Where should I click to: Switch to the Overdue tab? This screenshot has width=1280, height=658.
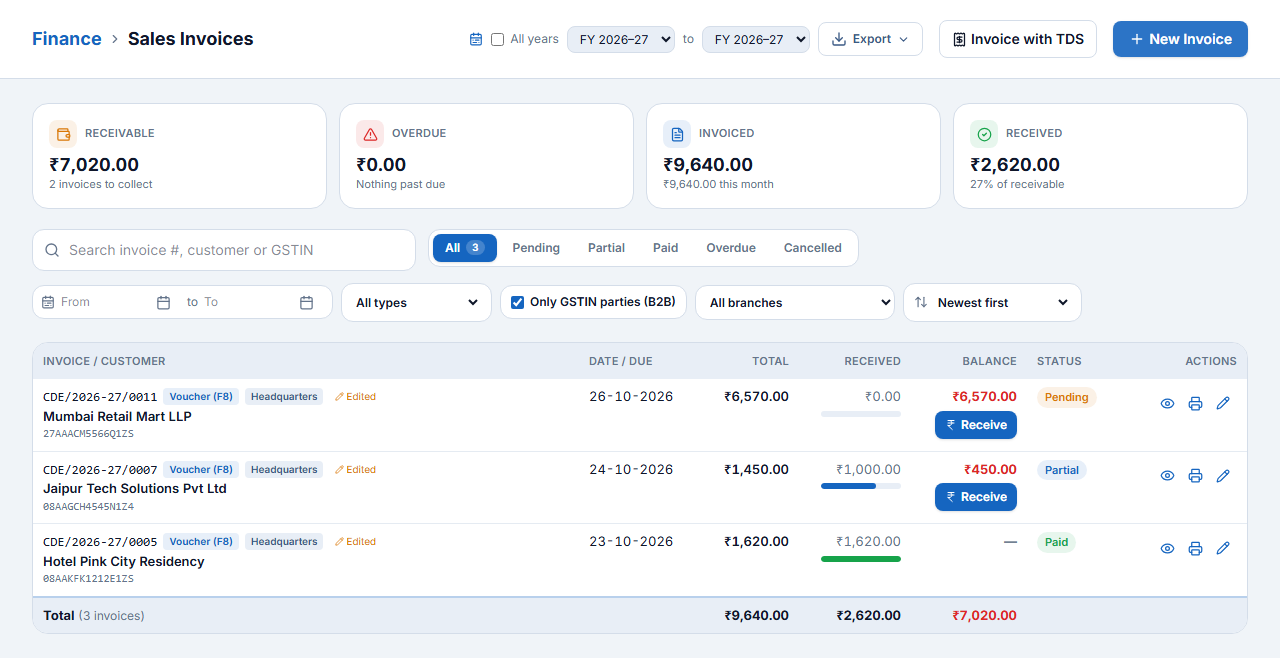coord(731,248)
